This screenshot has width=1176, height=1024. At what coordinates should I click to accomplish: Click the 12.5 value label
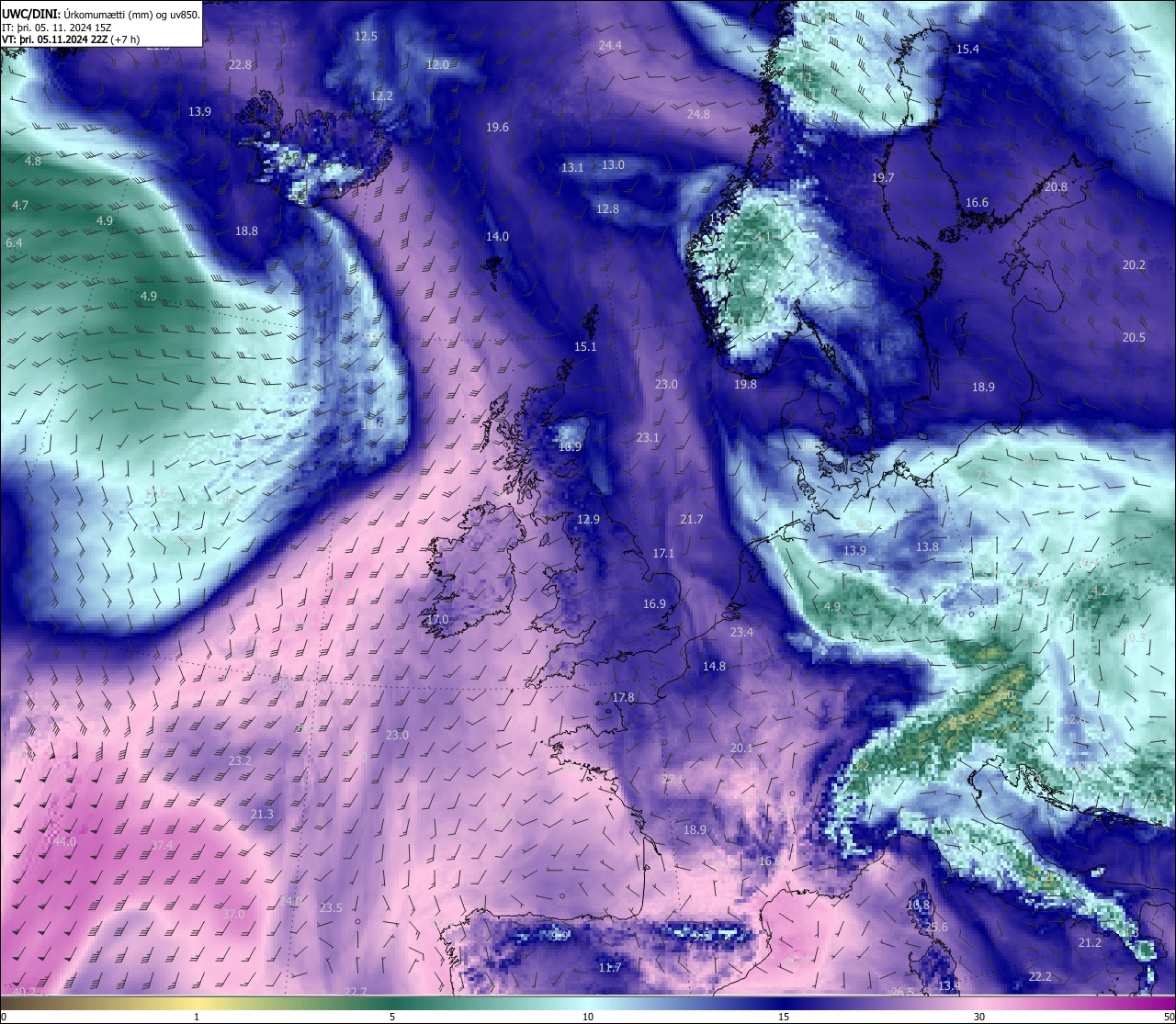(366, 37)
